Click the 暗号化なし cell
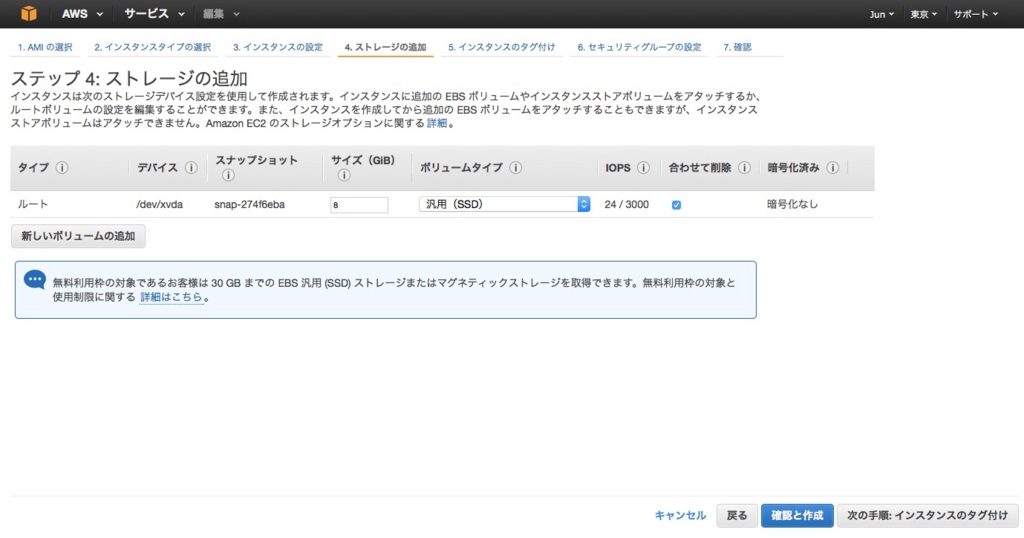Image resolution: width=1024 pixels, height=538 pixels. (x=792, y=204)
